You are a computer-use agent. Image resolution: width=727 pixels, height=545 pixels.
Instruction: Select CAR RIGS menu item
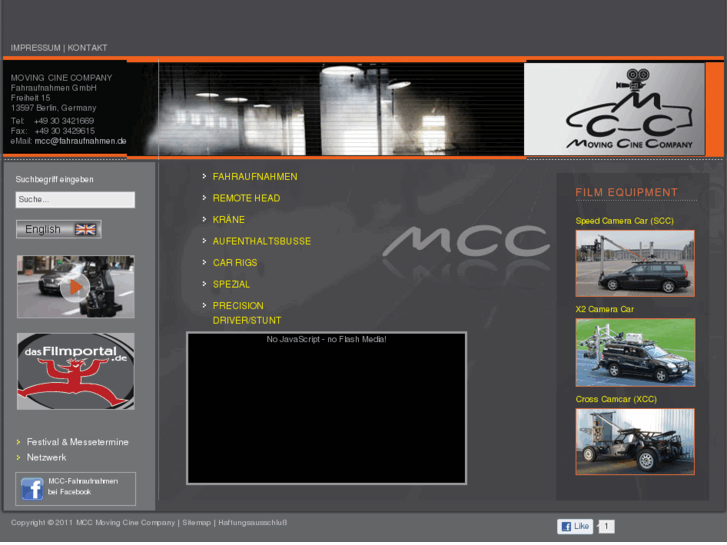tap(235, 263)
